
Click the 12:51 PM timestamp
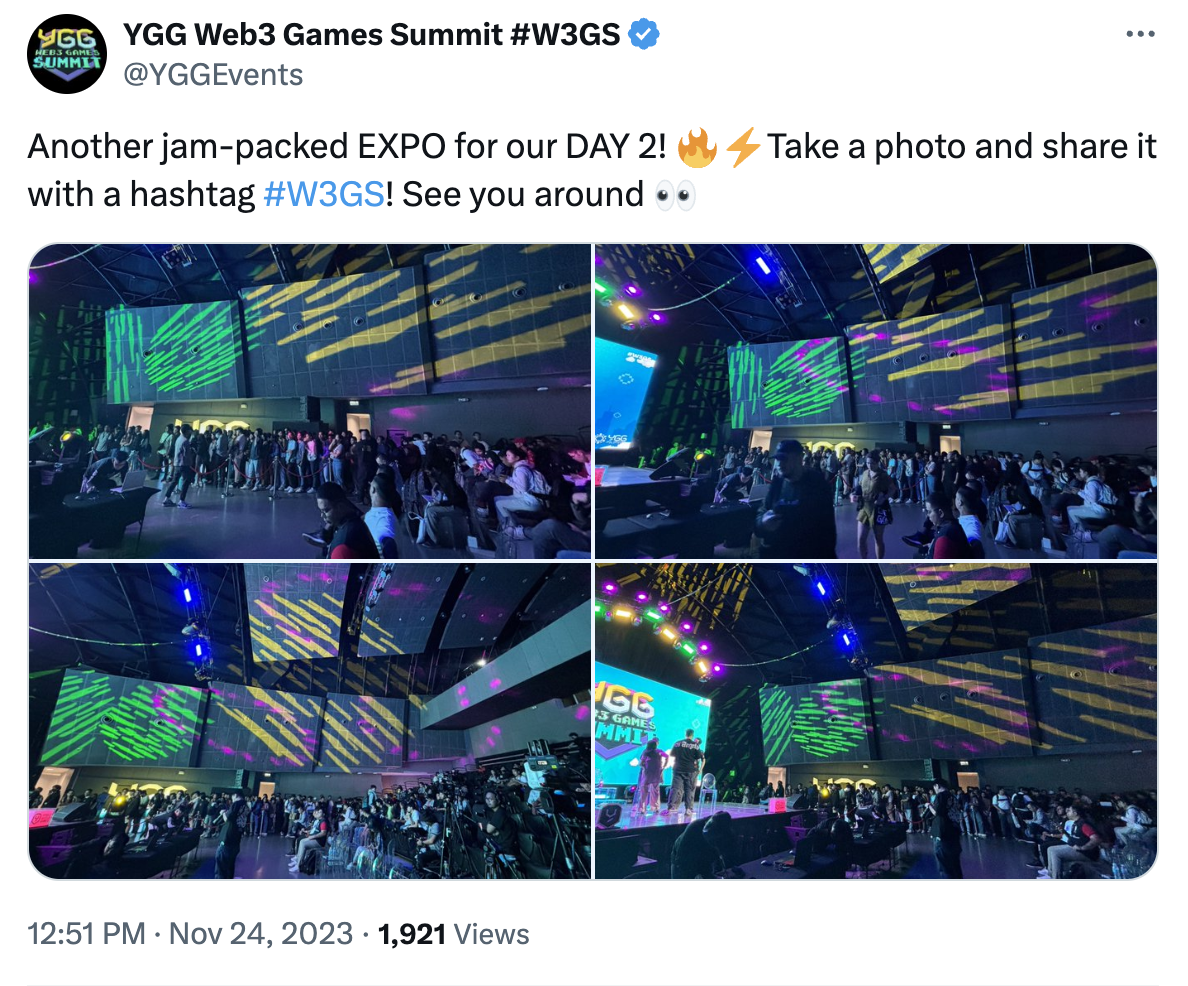pyautogui.click(x=86, y=934)
